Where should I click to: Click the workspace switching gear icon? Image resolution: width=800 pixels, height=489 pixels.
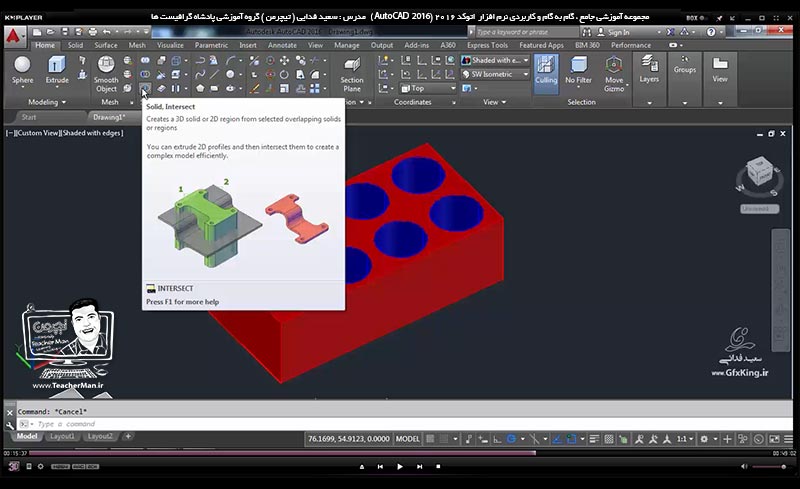tap(704, 439)
